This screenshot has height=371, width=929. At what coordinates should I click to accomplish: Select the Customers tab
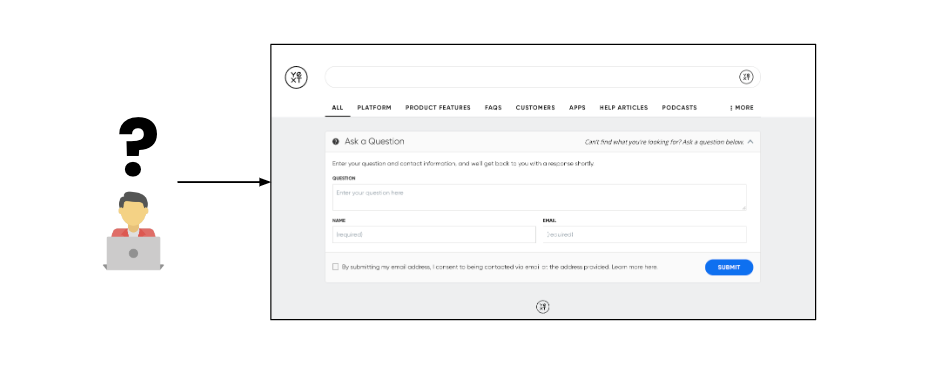pyautogui.click(x=535, y=108)
